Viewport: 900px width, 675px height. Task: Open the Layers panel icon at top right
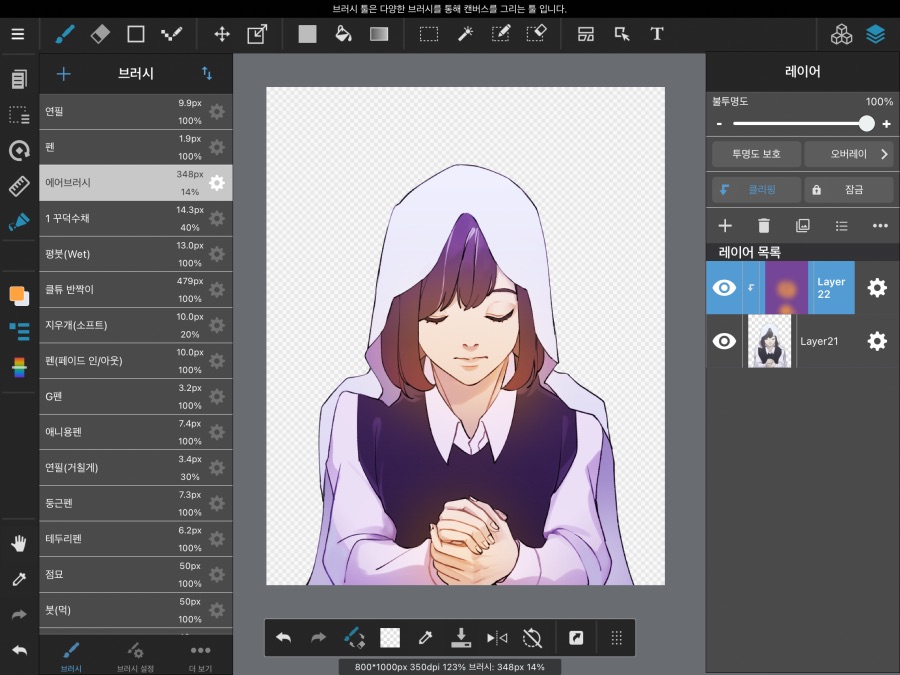click(876, 33)
